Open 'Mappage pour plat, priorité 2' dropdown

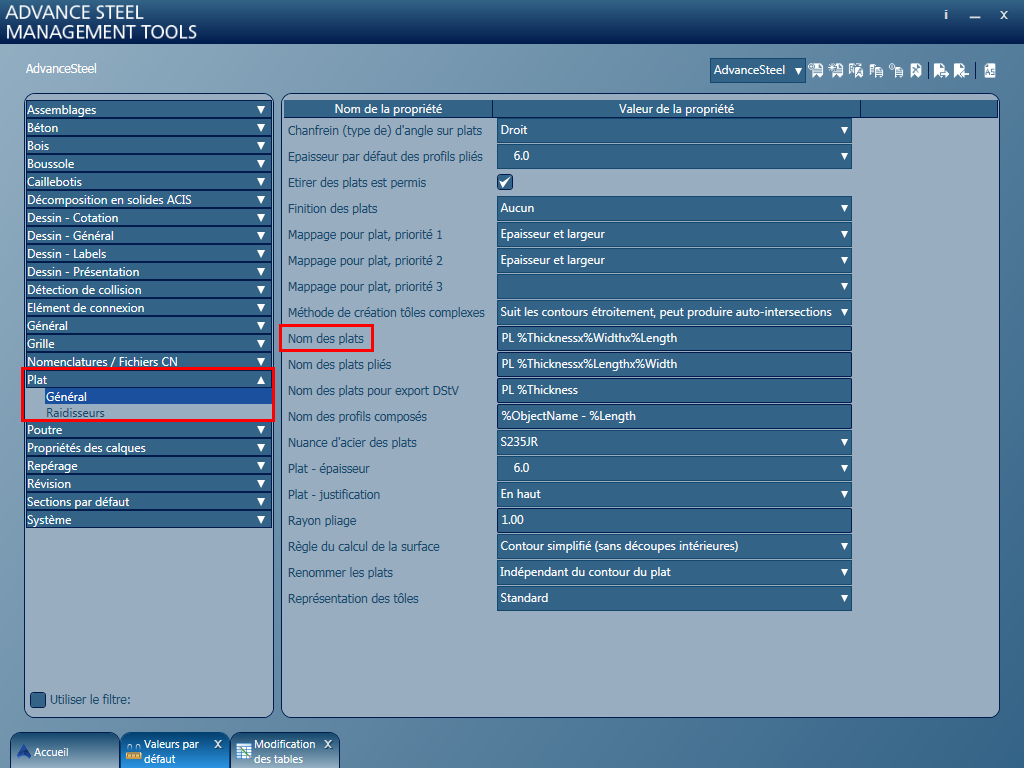coord(674,261)
